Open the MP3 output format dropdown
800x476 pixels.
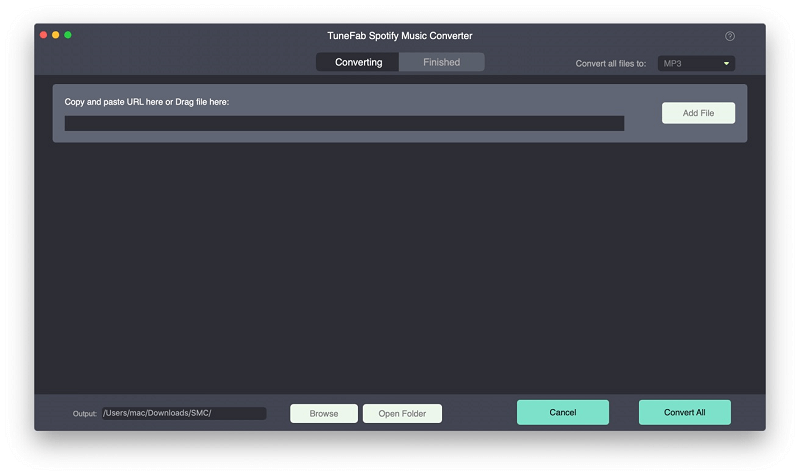tap(696, 63)
